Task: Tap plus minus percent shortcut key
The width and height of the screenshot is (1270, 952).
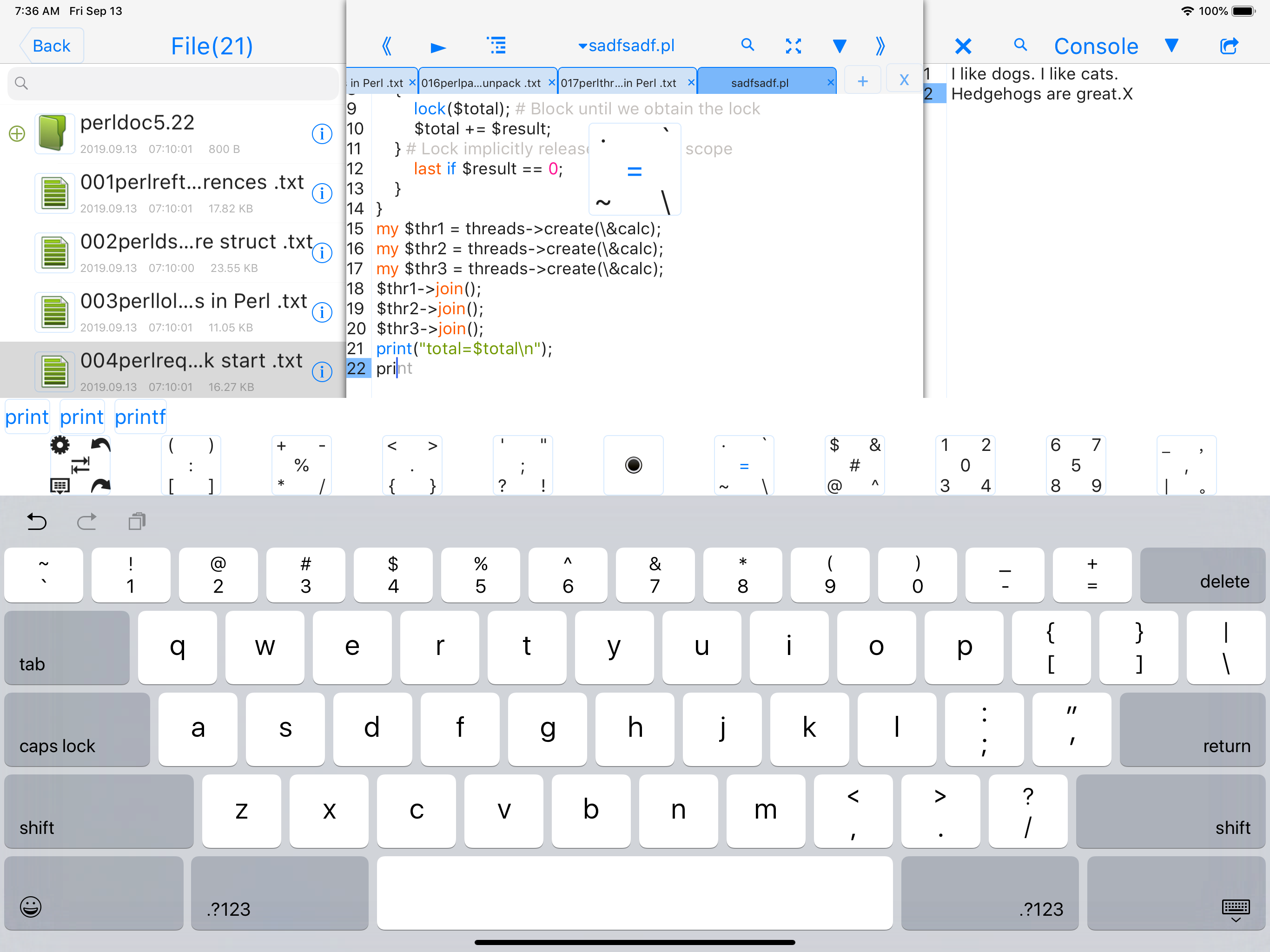Action: point(301,465)
